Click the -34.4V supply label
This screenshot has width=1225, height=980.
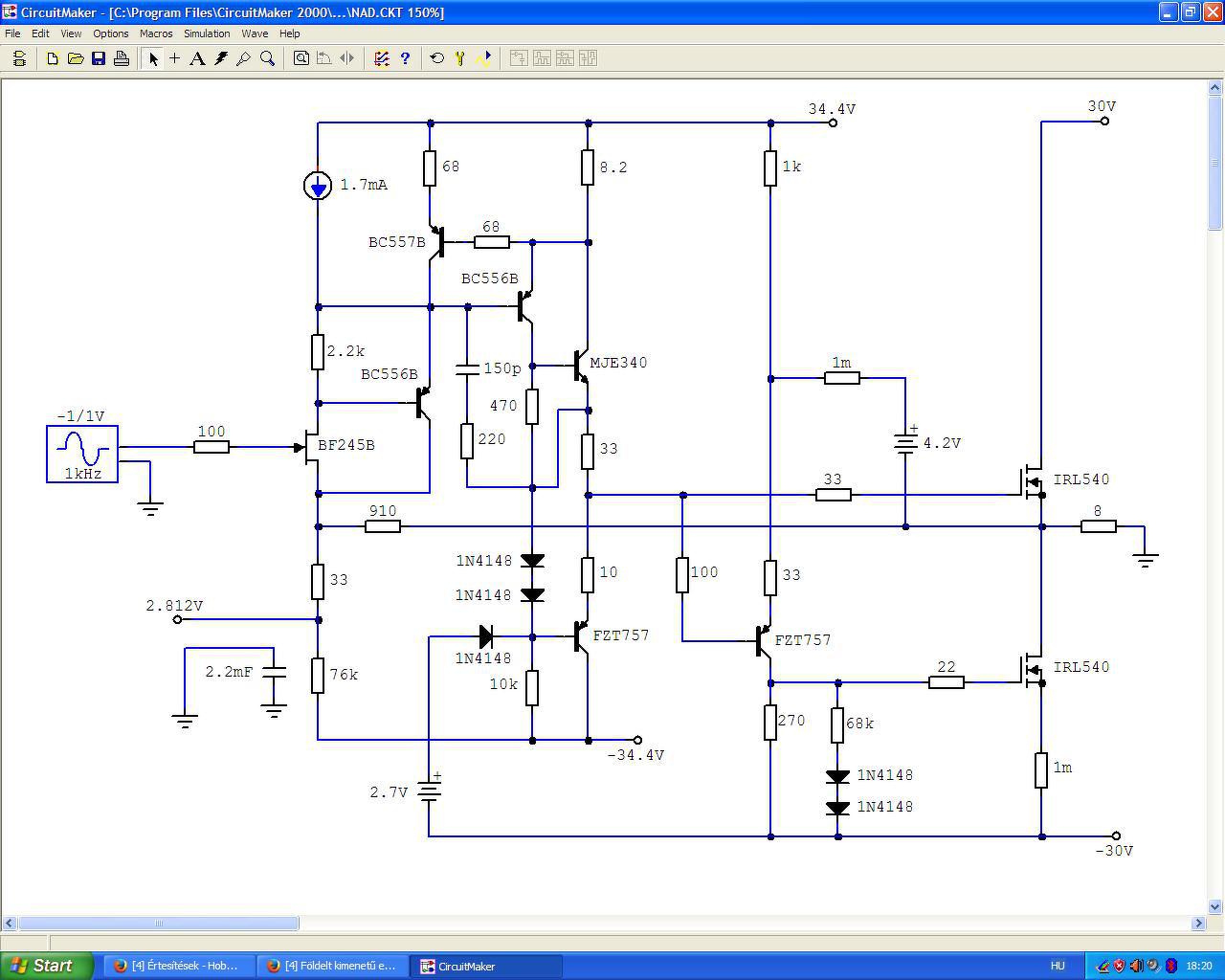point(635,755)
